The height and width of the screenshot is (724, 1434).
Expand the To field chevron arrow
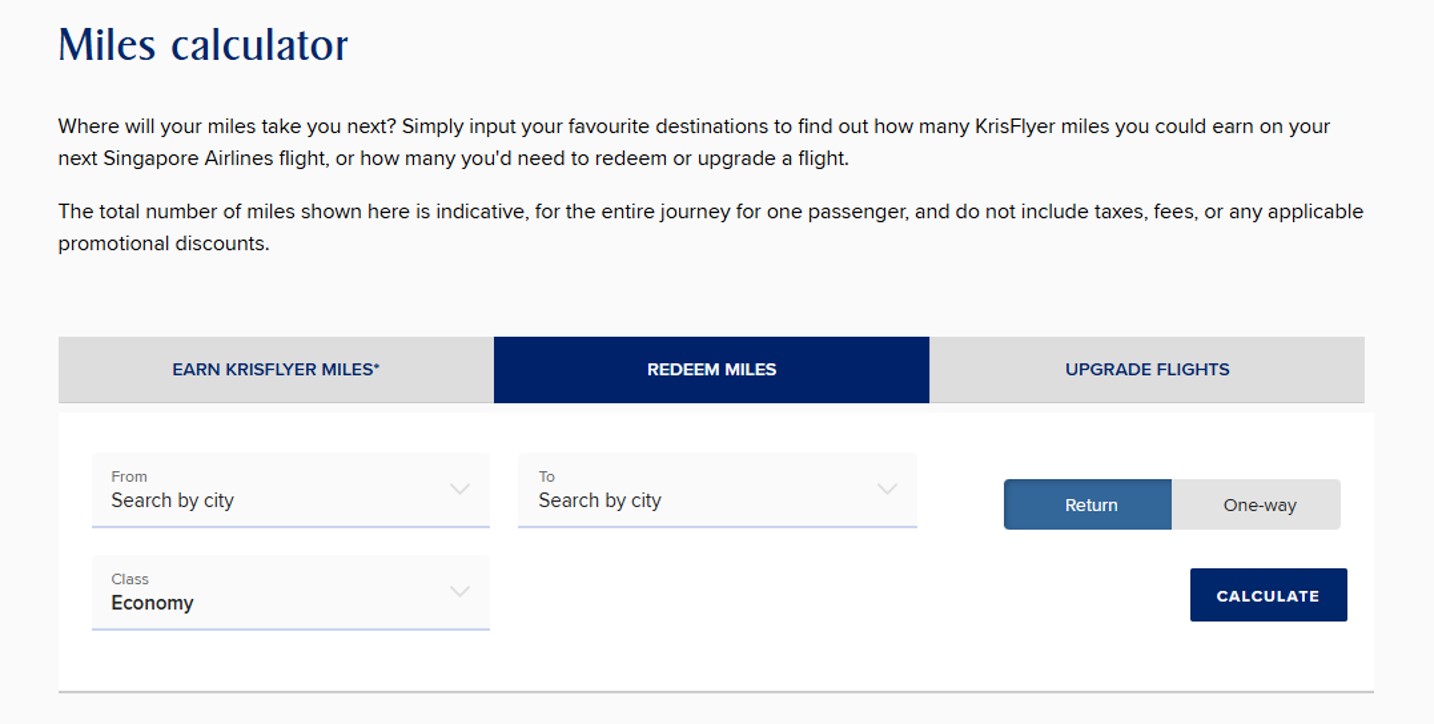click(887, 489)
